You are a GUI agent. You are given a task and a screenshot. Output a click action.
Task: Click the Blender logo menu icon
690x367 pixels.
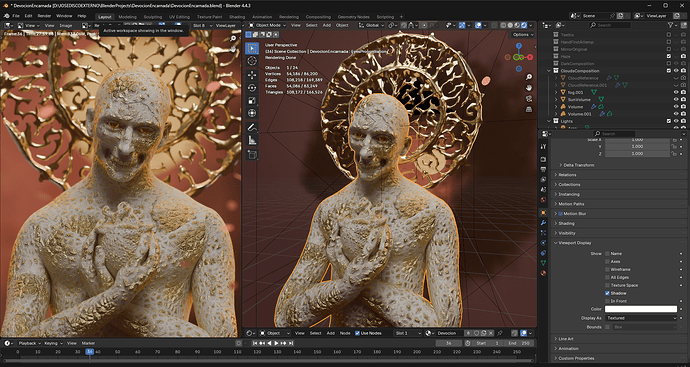tap(6, 16)
